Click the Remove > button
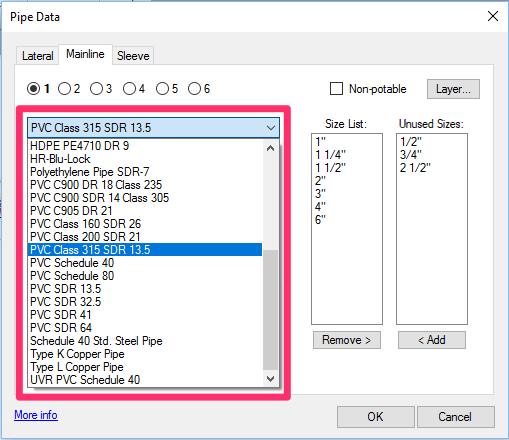Viewport: 509px width, 440px height. pos(347,340)
